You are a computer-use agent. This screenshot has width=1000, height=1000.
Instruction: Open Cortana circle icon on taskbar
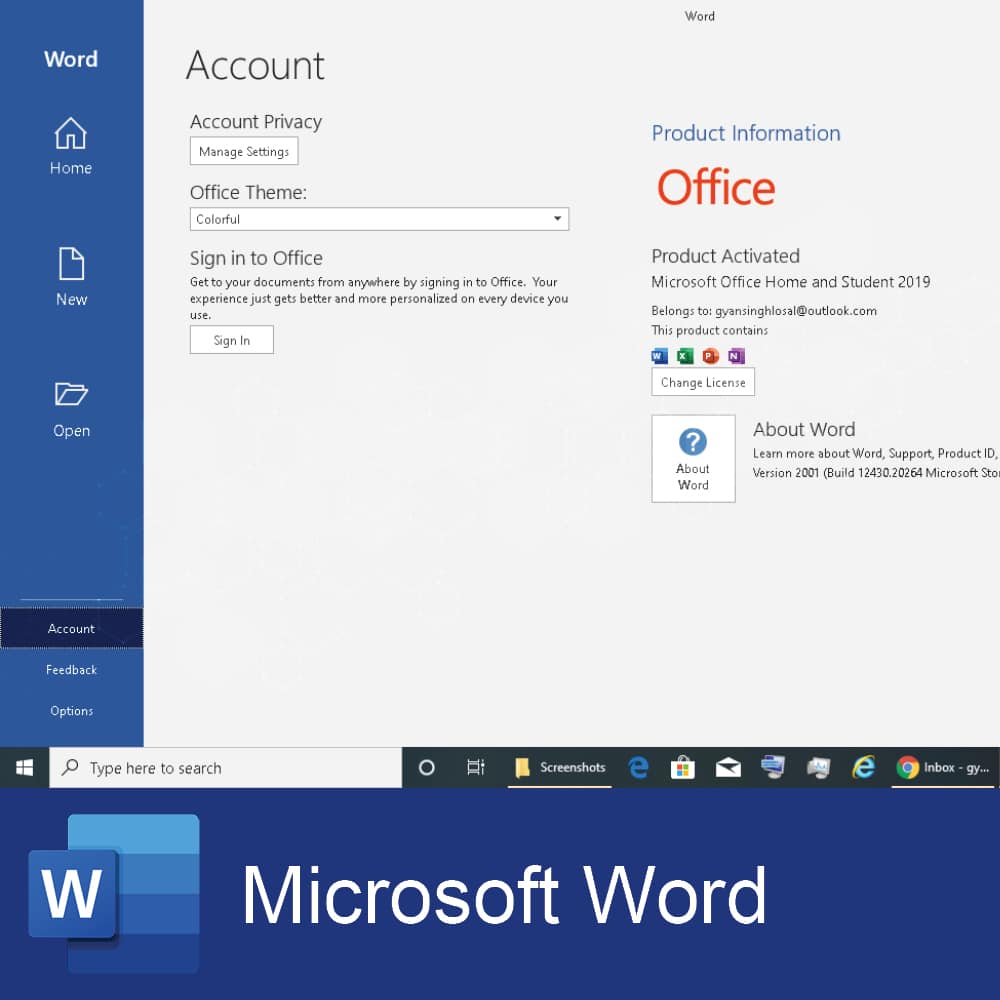(426, 767)
